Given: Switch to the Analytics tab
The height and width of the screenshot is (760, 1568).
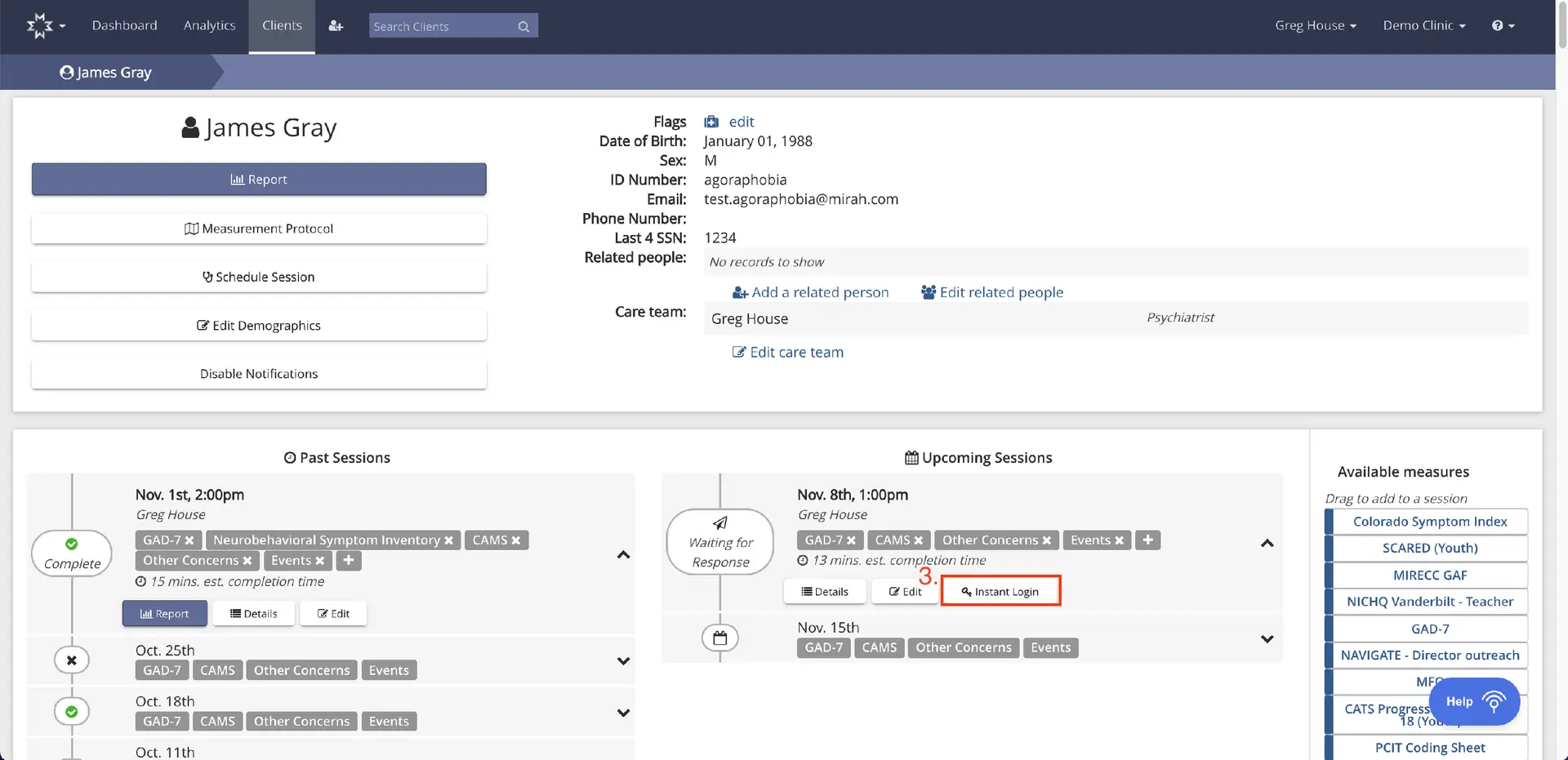Looking at the screenshot, I should (209, 25).
